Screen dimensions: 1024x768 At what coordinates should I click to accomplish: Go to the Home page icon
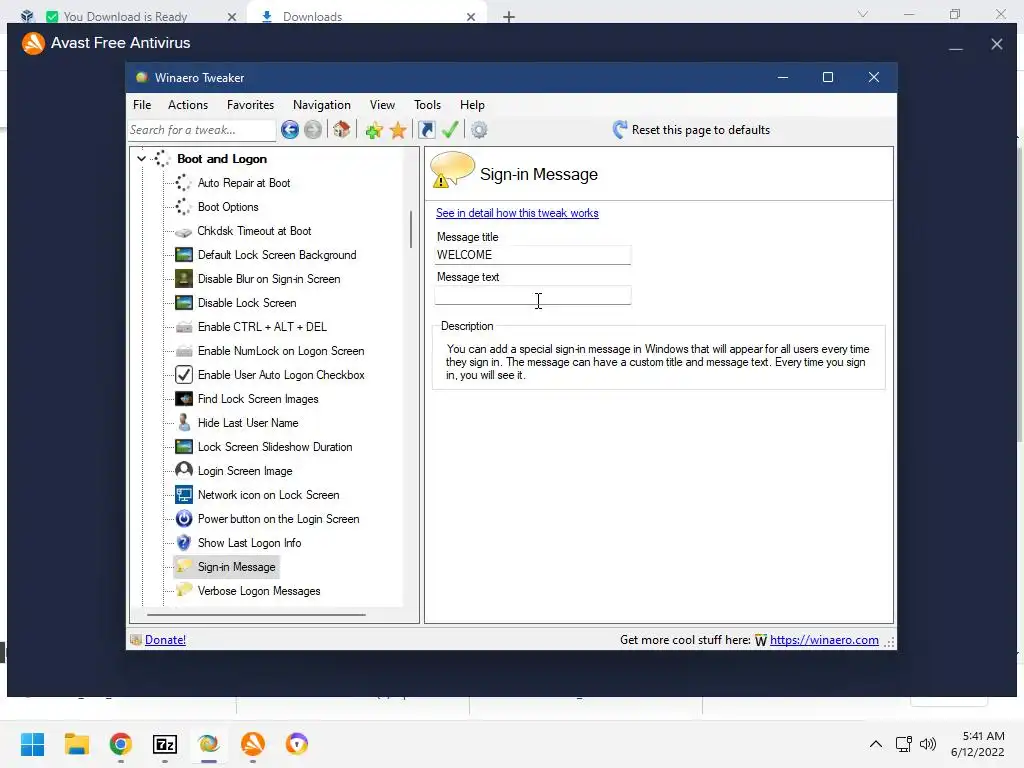coord(342,129)
